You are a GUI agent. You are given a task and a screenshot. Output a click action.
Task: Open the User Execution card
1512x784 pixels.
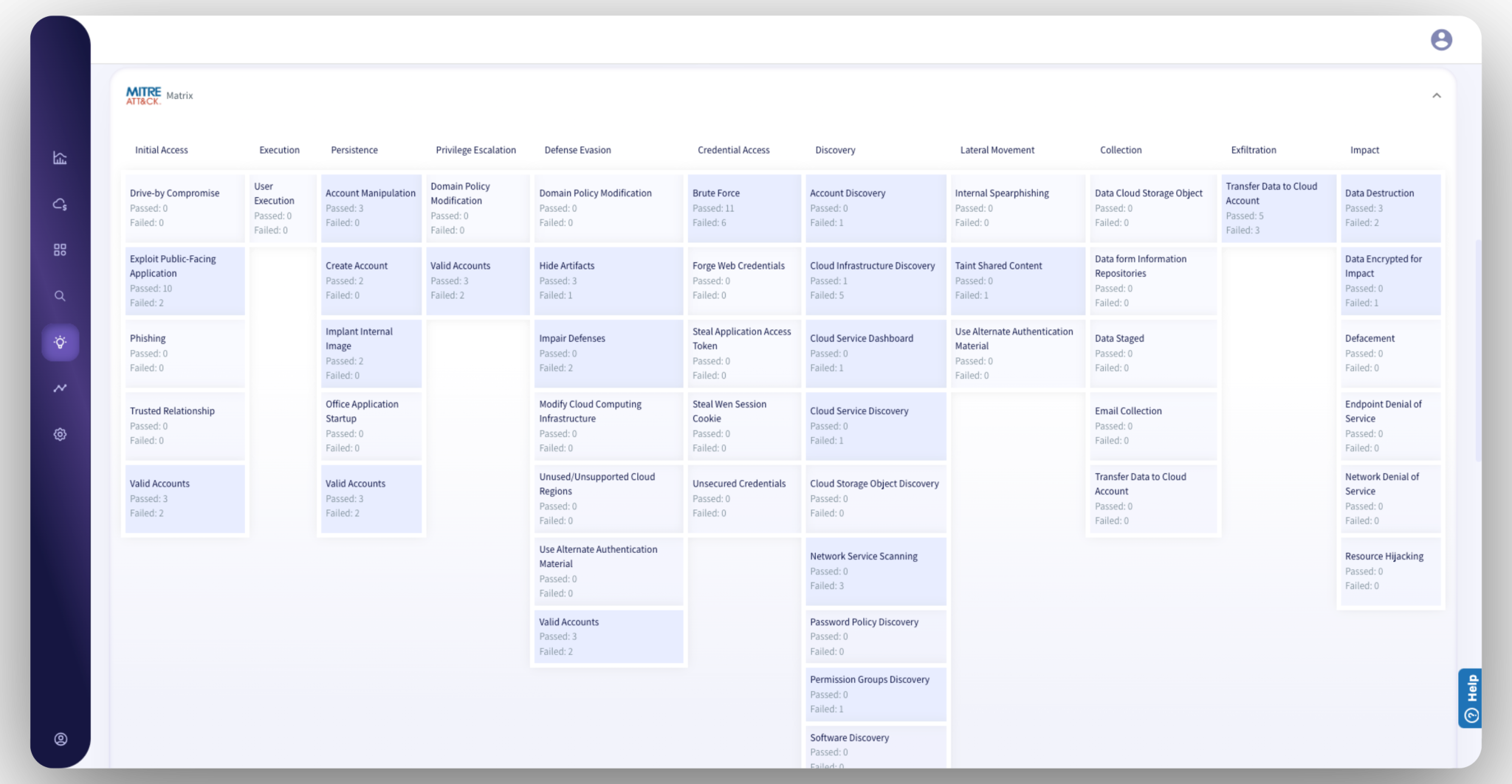click(x=283, y=208)
